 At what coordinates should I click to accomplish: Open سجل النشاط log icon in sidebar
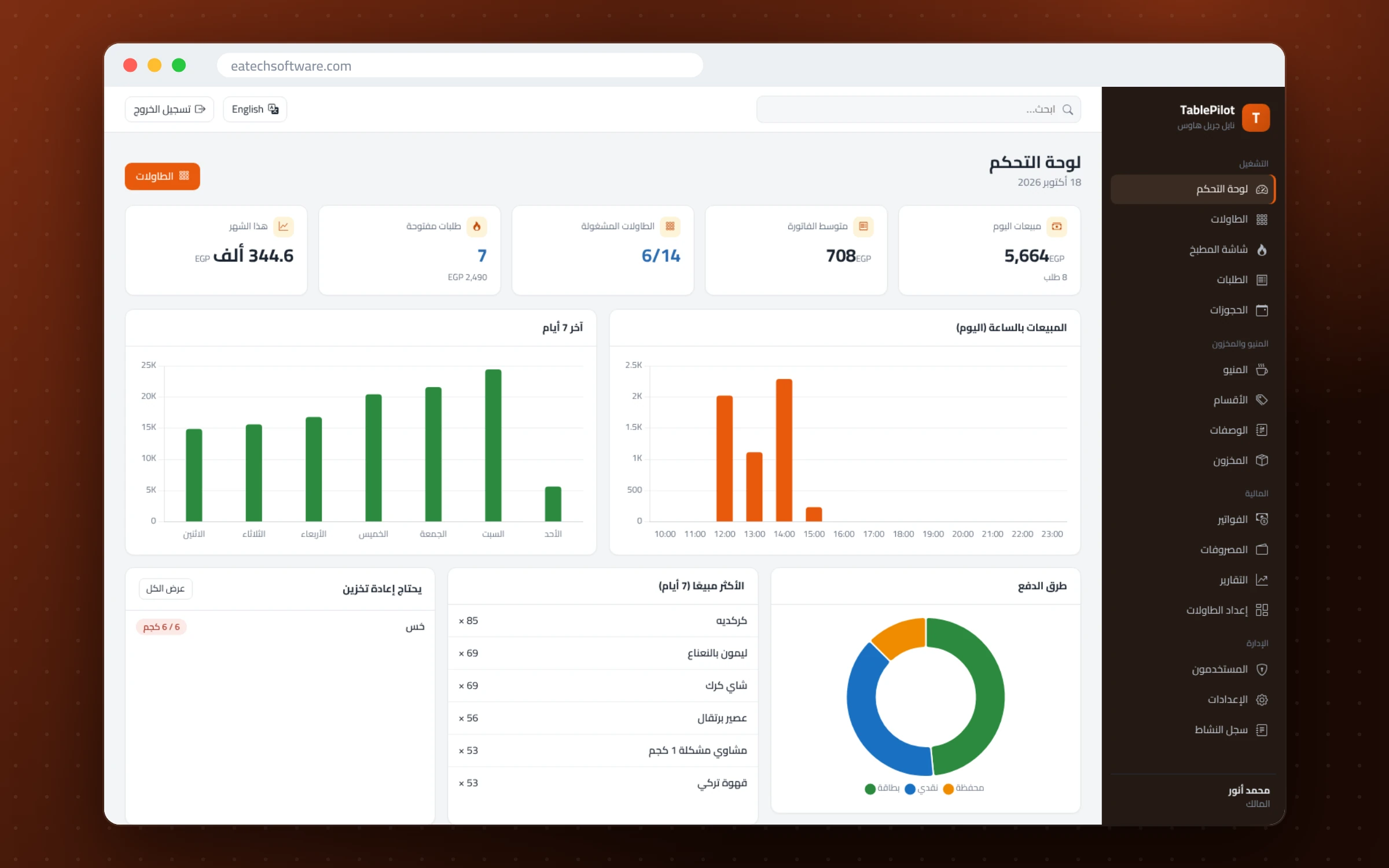[x=1262, y=730]
